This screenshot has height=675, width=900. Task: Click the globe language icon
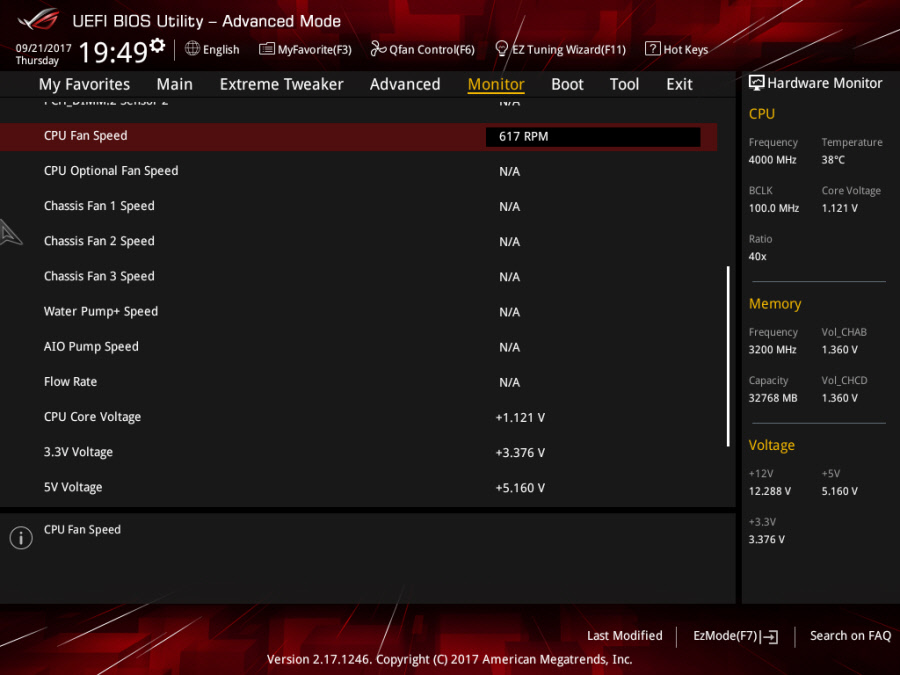[x=192, y=49]
